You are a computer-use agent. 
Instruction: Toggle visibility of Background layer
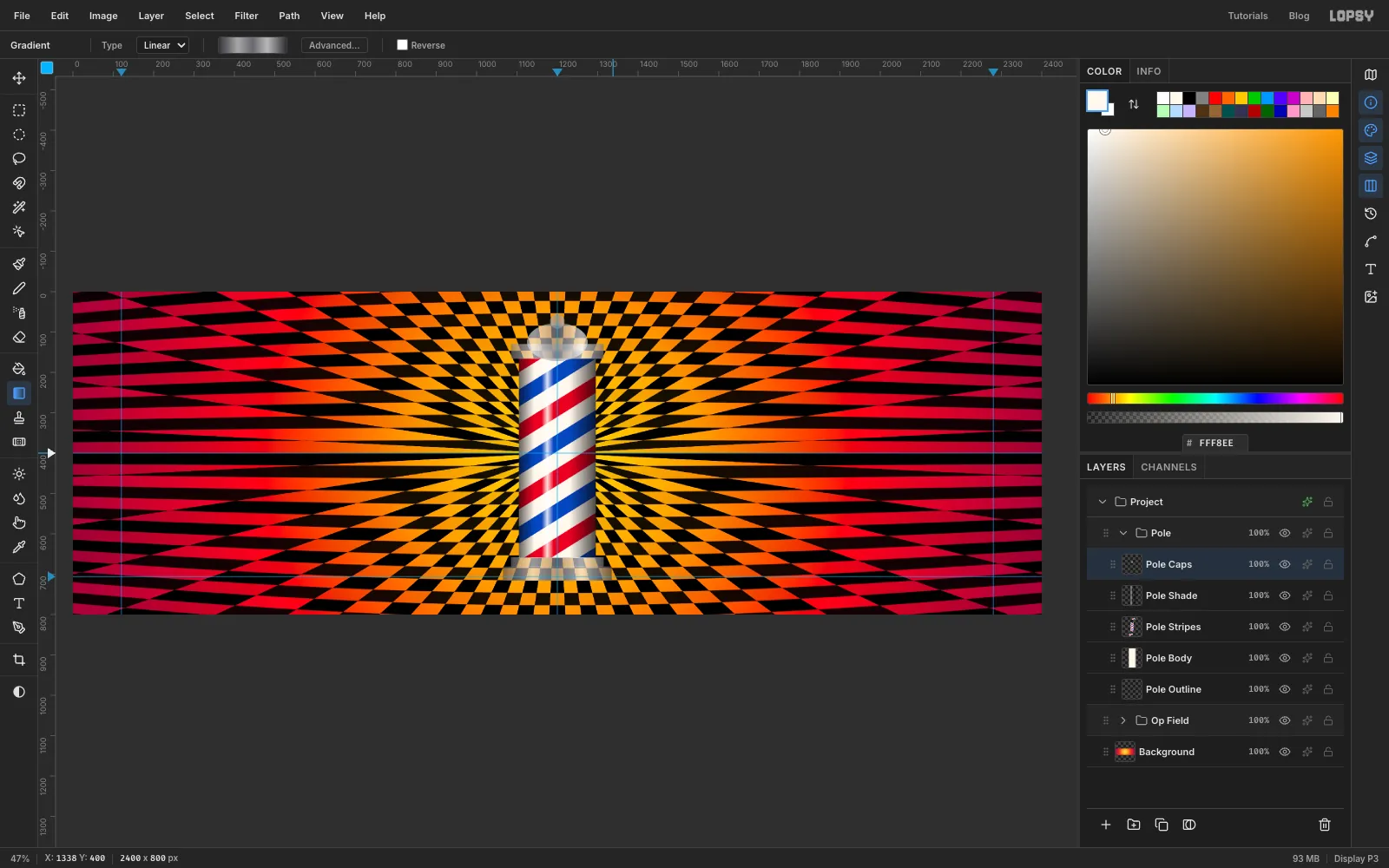coord(1285,752)
